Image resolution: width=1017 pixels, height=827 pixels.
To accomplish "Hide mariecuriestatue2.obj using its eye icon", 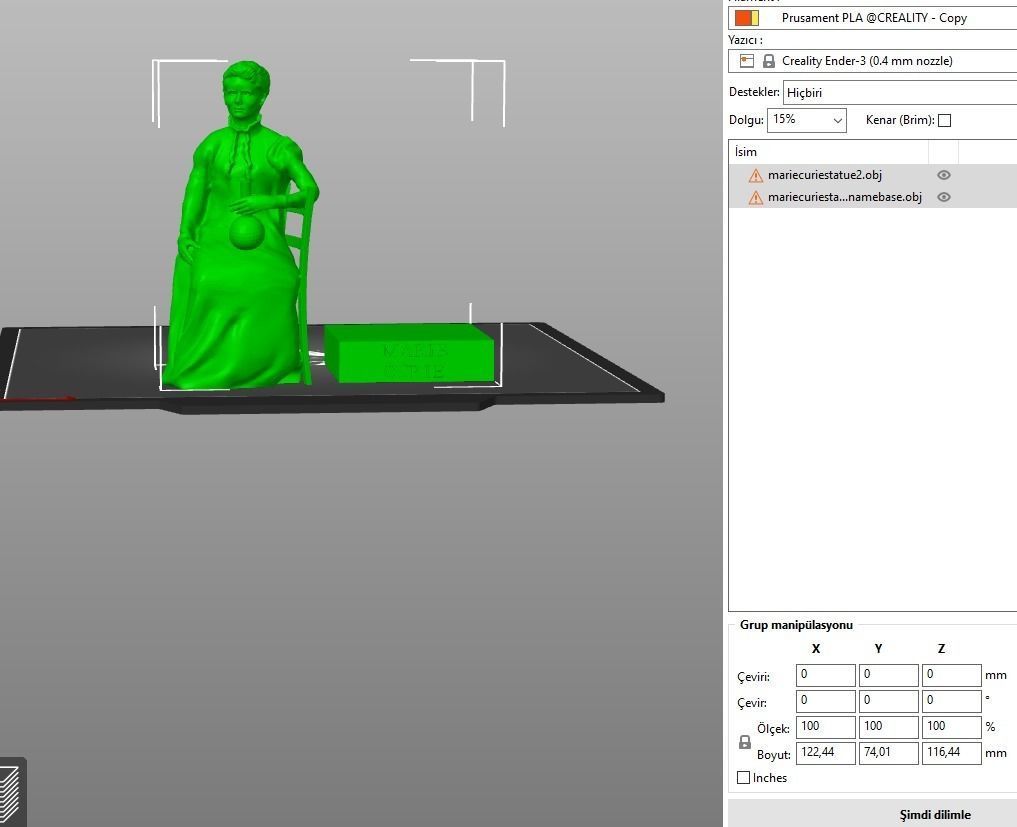I will 944,175.
